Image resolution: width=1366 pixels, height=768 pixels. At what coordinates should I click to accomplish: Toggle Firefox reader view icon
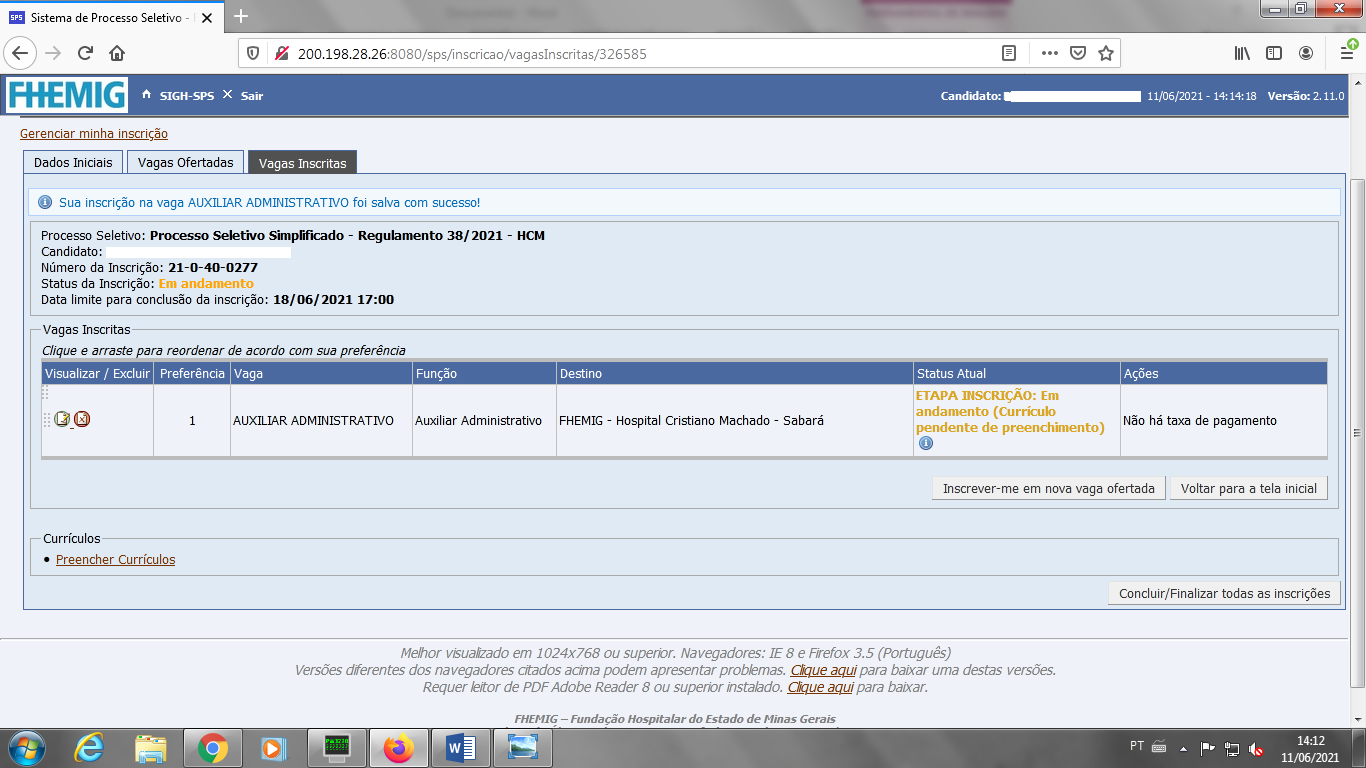click(1010, 53)
